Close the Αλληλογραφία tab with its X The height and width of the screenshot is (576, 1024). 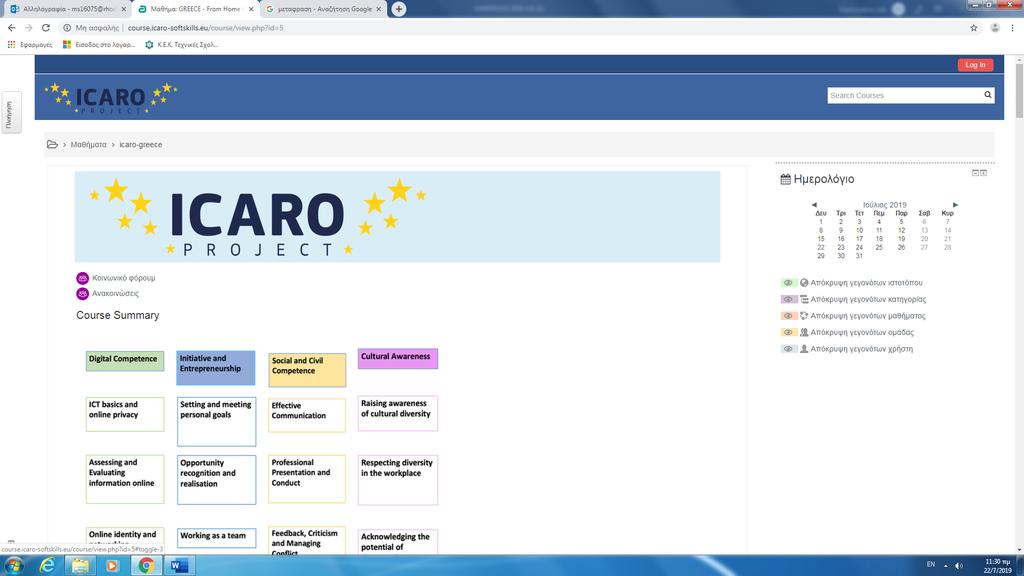[123, 9]
